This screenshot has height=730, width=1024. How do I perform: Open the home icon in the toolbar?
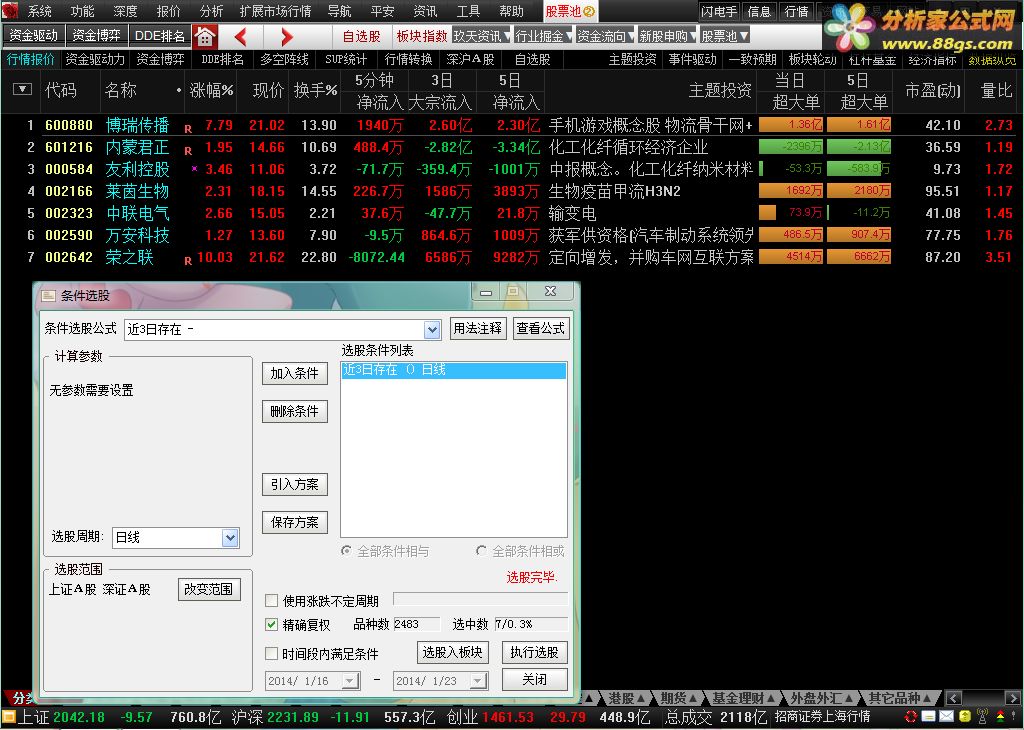coord(204,37)
